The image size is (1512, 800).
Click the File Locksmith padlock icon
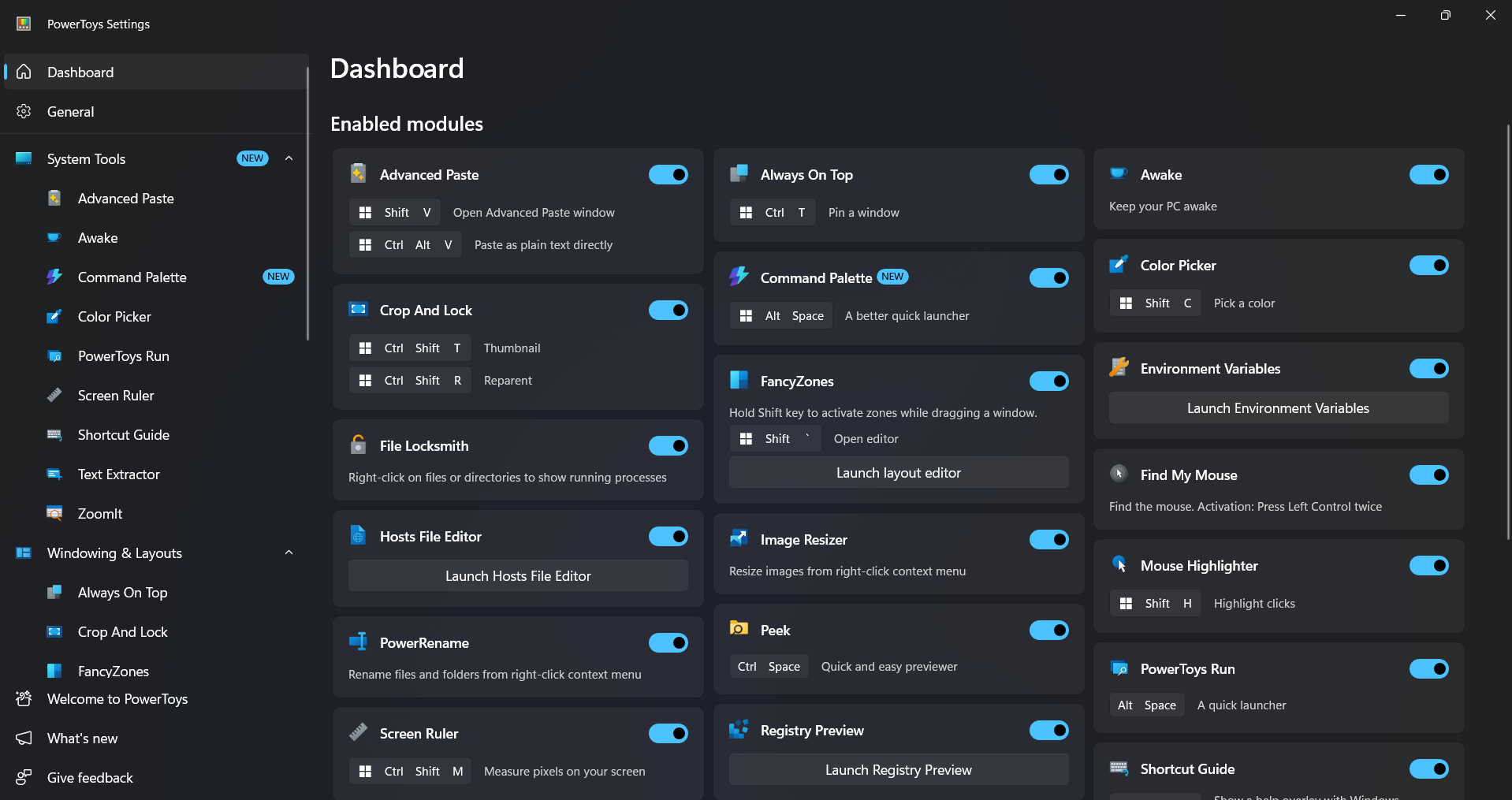click(358, 445)
